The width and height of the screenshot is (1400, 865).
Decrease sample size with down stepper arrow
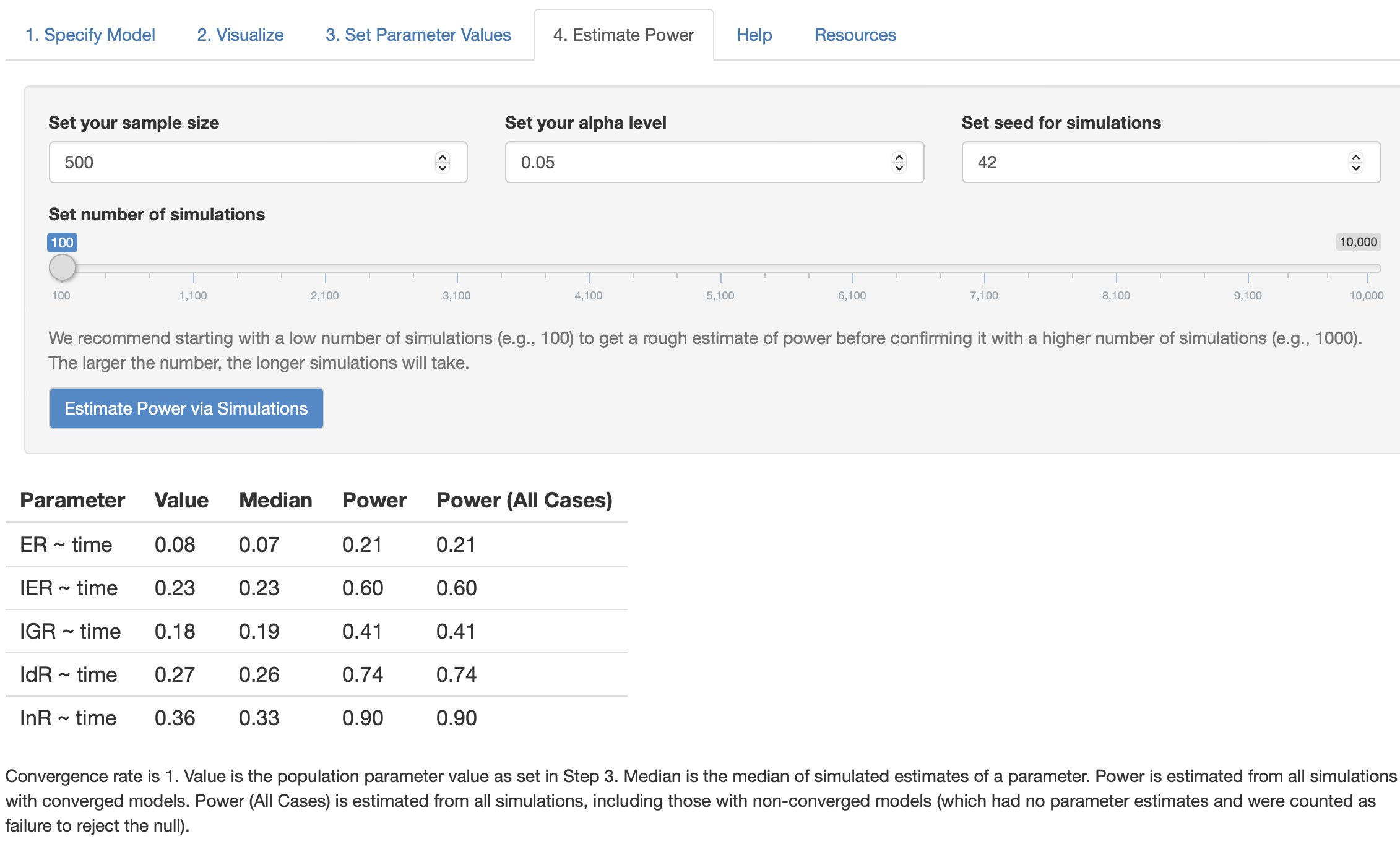coord(442,168)
